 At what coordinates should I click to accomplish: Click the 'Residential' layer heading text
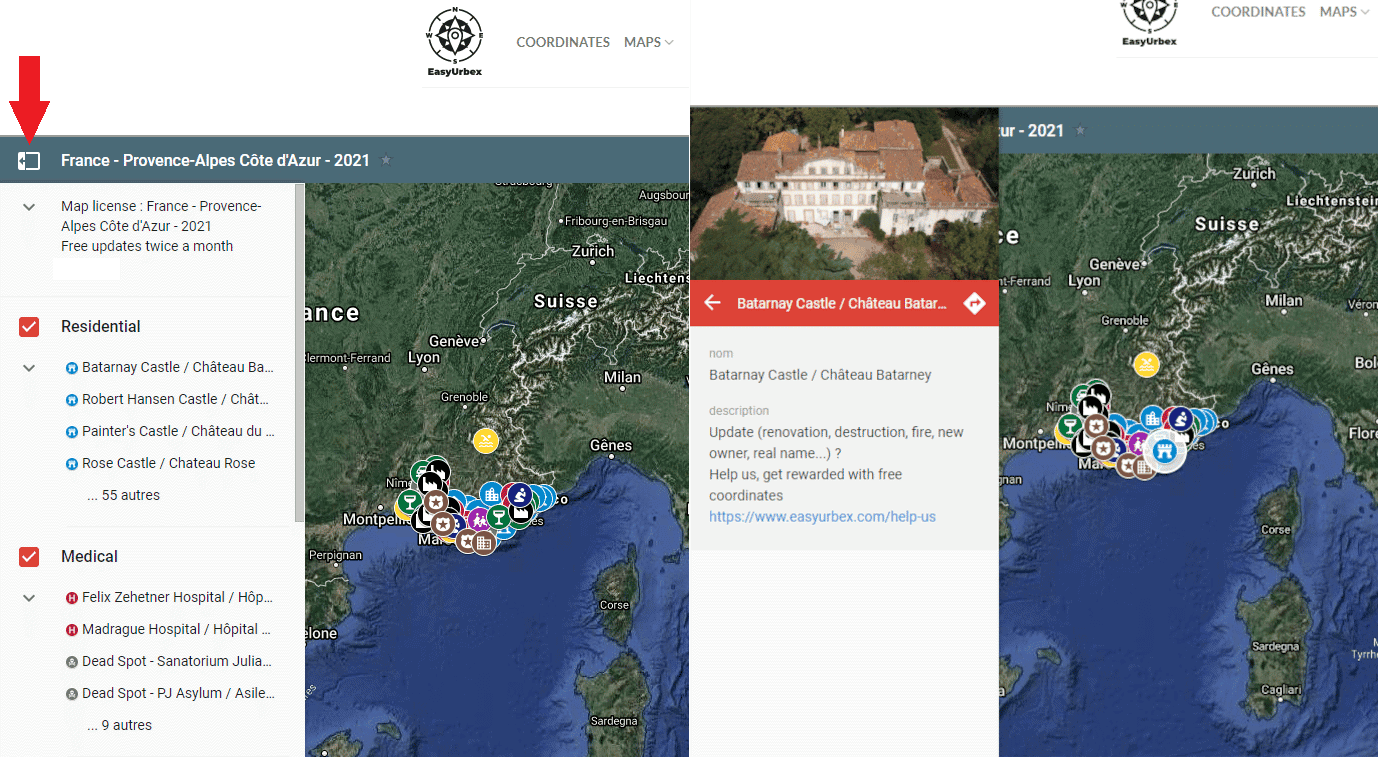(101, 327)
